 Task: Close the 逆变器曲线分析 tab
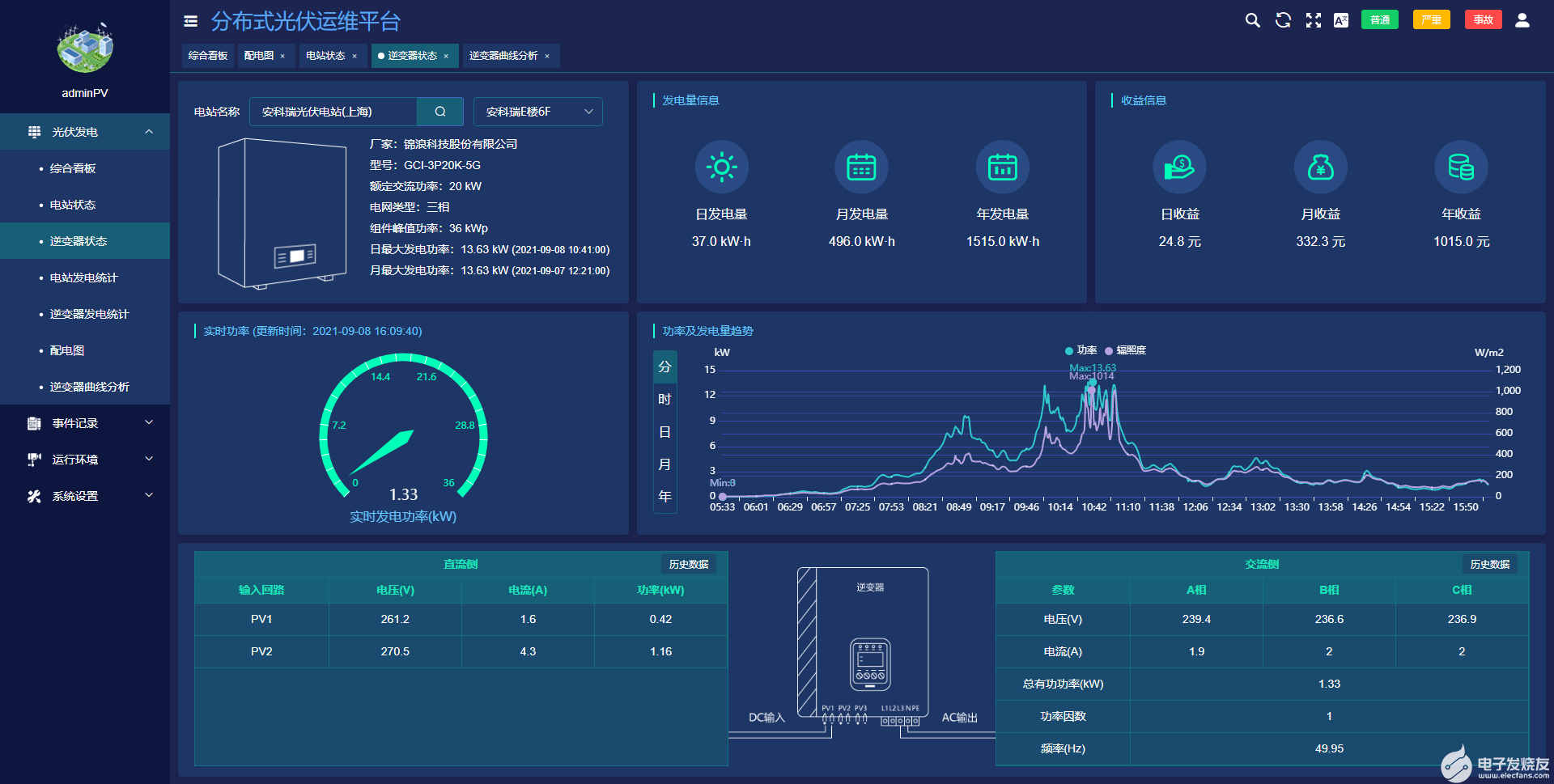(547, 56)
